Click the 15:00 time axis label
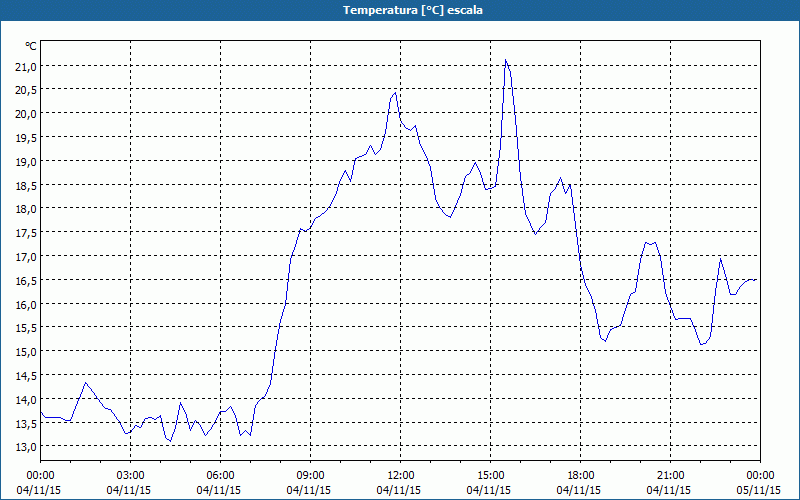 490,476
